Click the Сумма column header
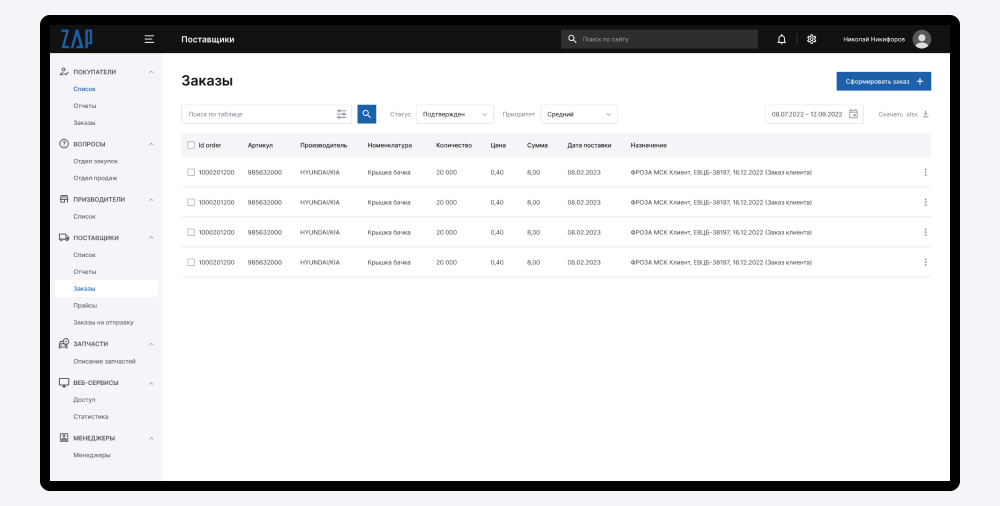 538,145
